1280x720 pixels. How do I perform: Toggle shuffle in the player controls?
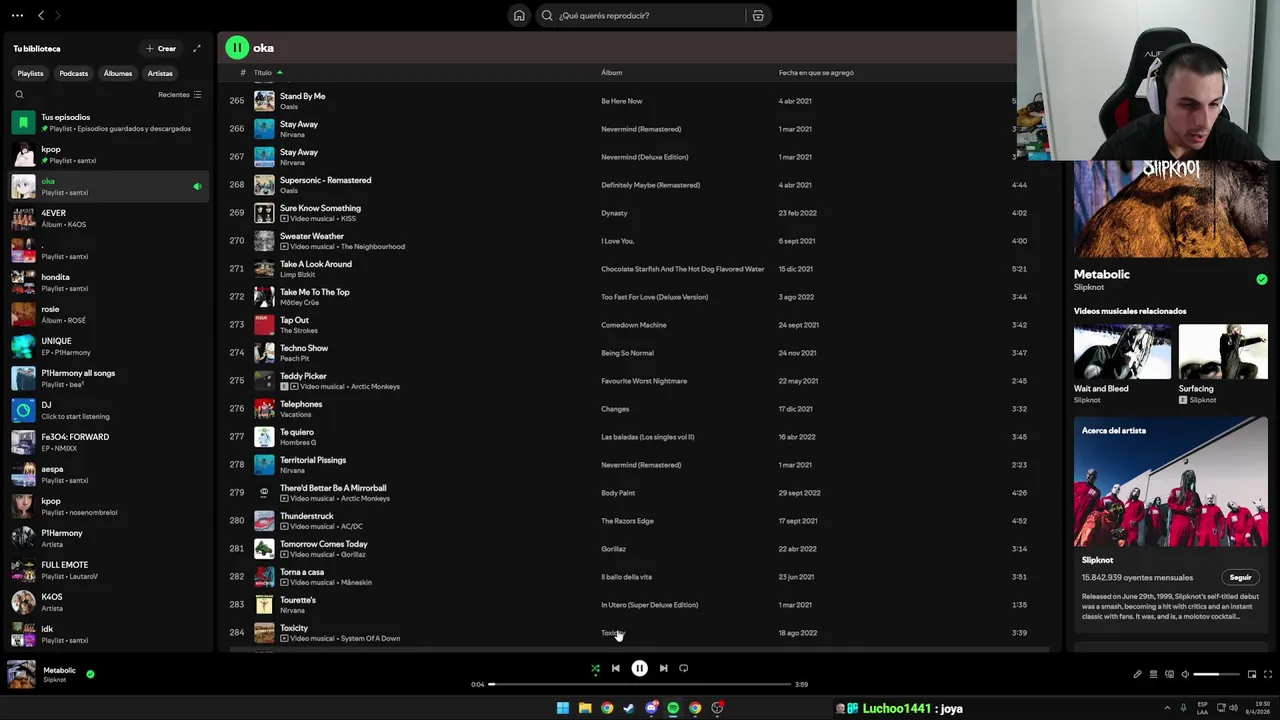pos(595,668)
